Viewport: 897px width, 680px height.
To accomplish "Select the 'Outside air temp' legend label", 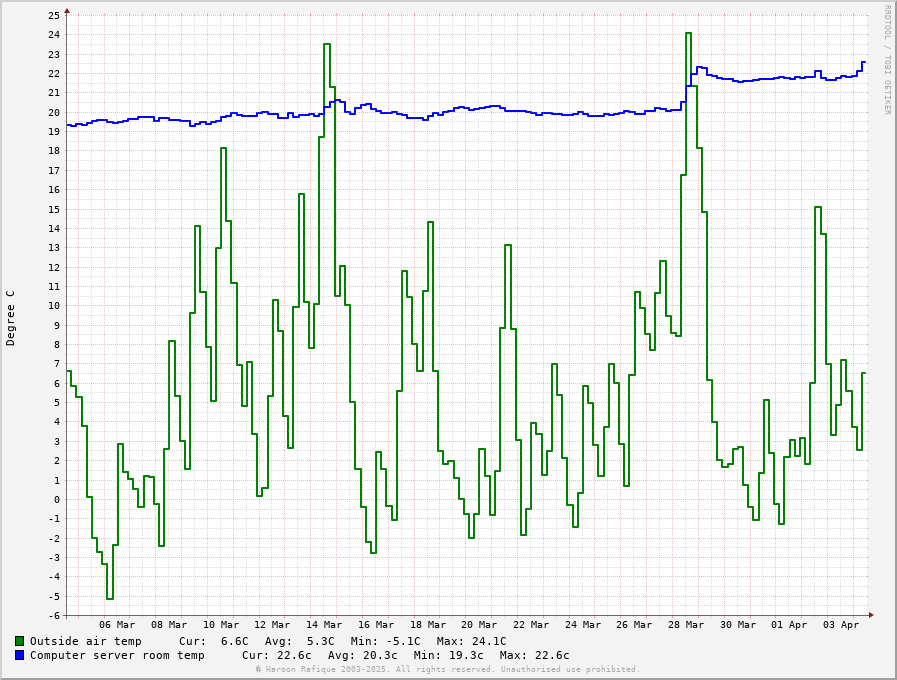I will (85, 641).
